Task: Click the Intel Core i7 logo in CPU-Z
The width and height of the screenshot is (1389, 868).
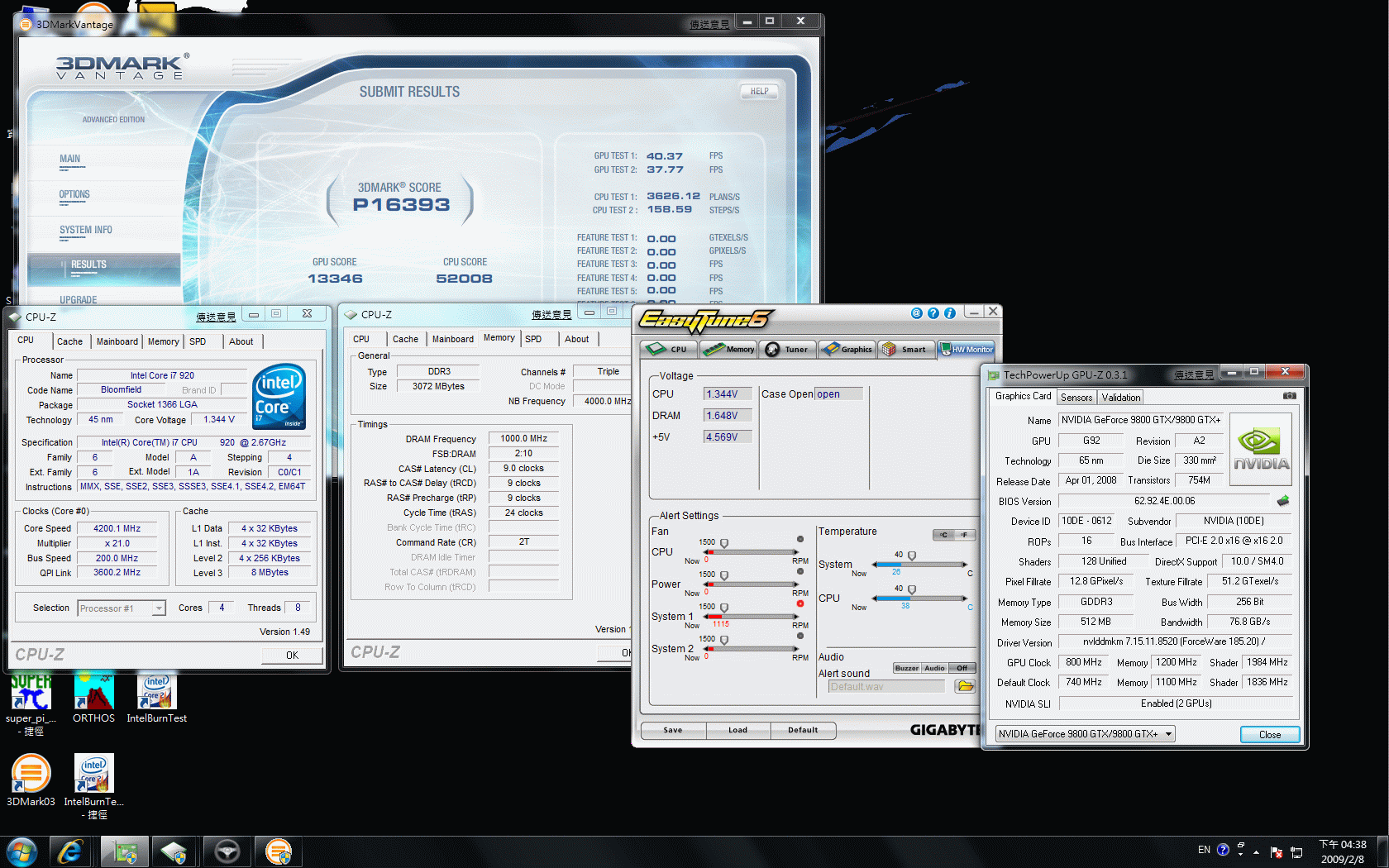Action: click(279, 396)
